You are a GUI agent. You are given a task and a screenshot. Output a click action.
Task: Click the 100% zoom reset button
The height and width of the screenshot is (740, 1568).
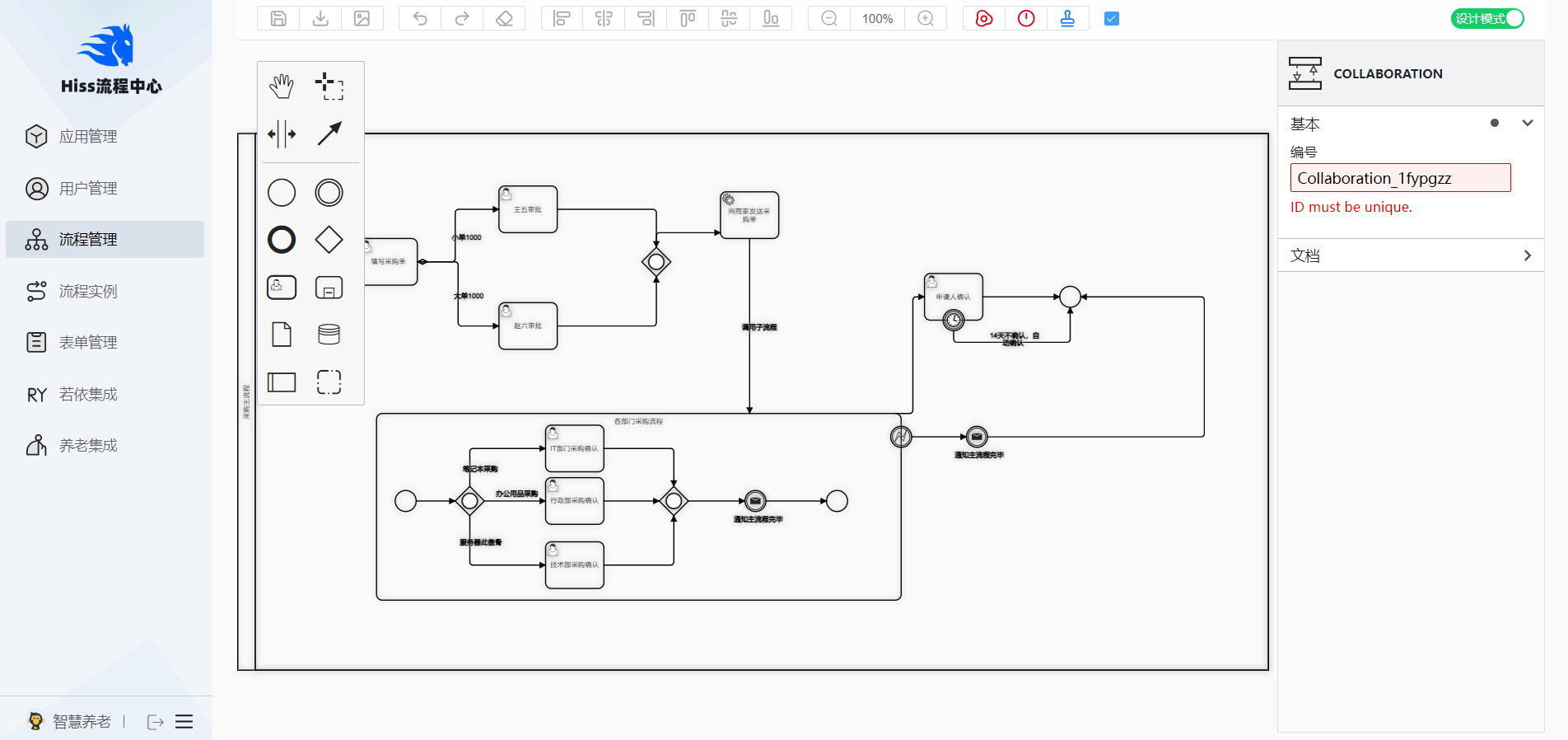tap(877, 18)
